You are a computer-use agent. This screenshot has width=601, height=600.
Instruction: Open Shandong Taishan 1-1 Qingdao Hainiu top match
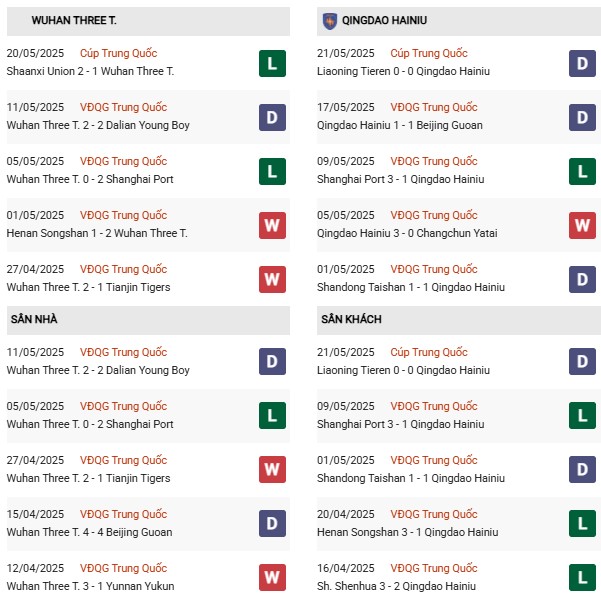pyautogui.click(x=411, y=287)
